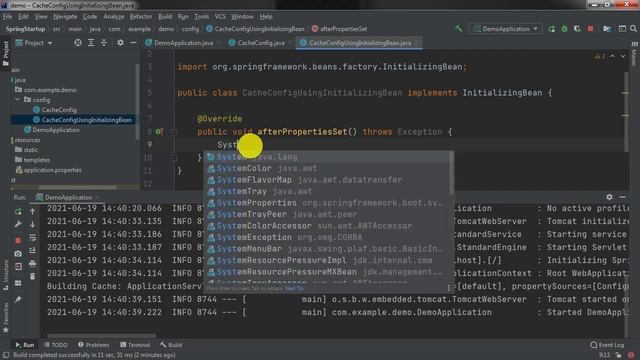The height and width of the screenshot is (360, 640).
Task: Click the gutter implements icon on line 8
Action: (x=159, y=132)
